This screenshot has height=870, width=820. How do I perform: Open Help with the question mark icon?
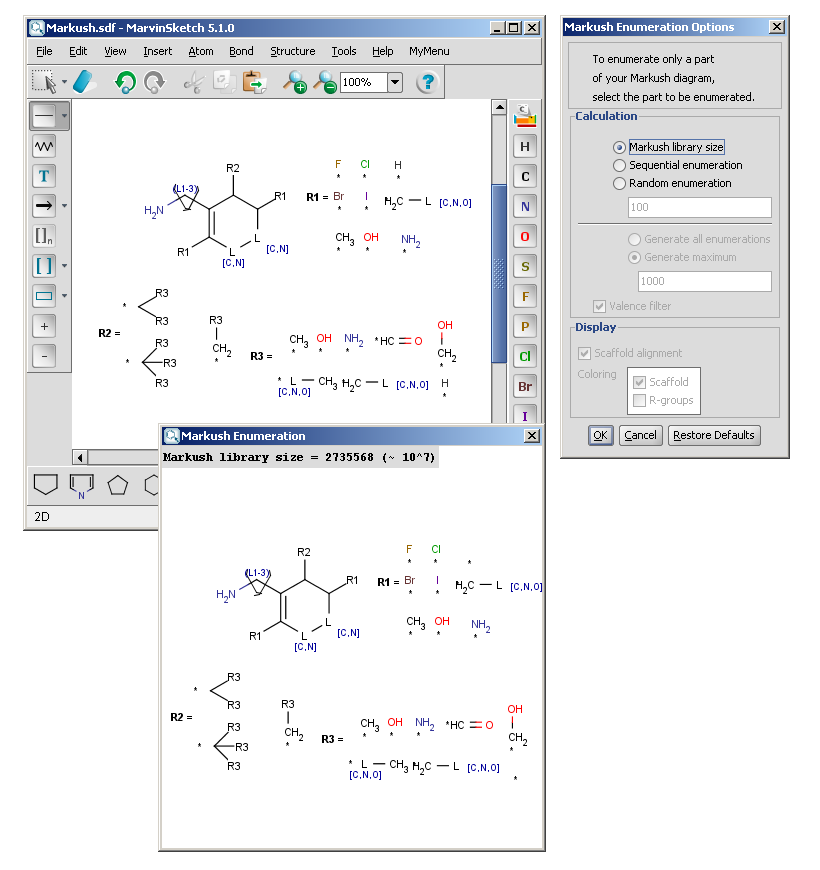pos(427,82)
